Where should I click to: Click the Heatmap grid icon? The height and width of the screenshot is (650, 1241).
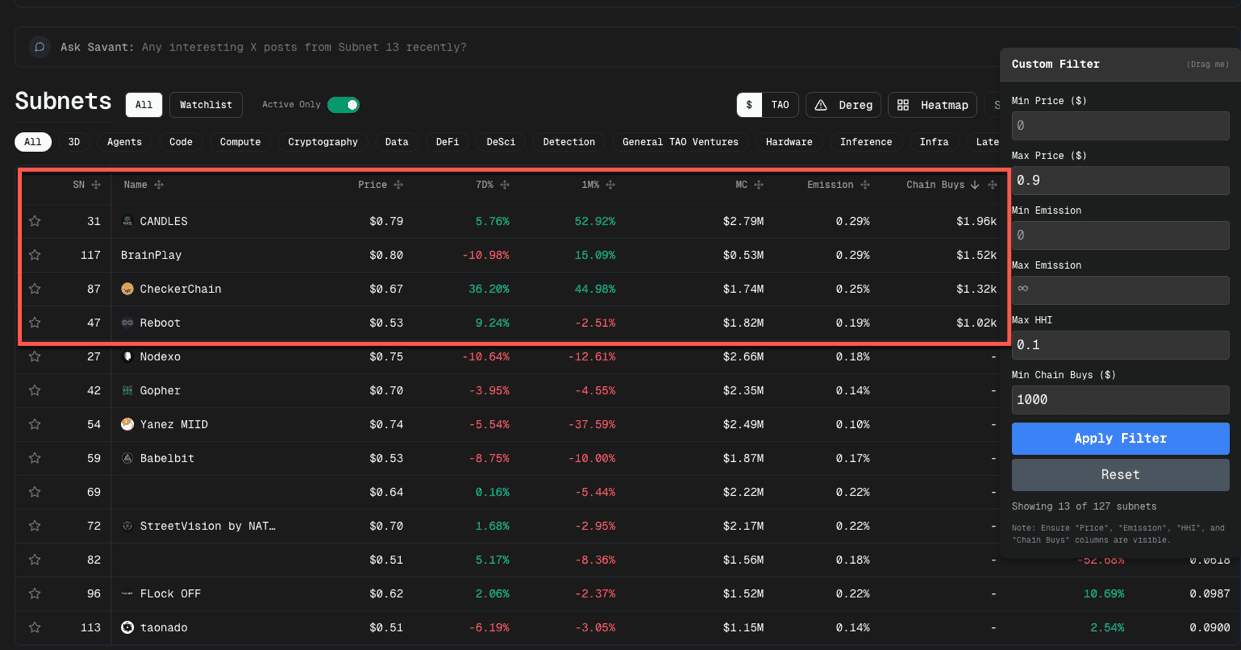(x=903, y=105)
